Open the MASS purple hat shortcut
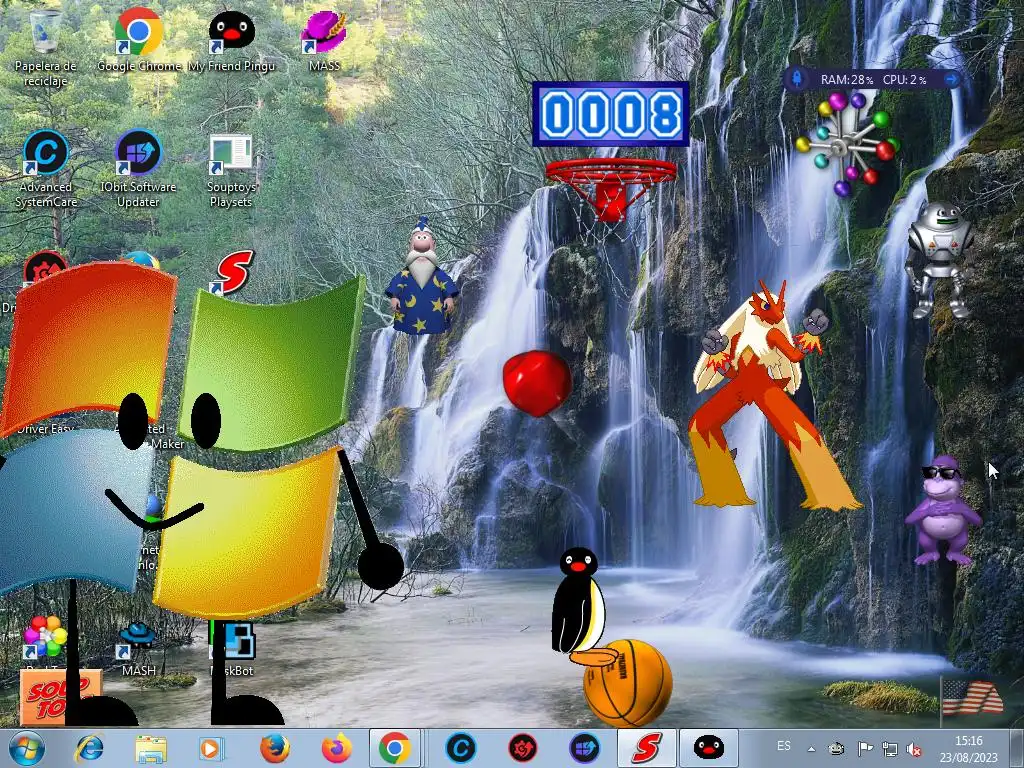Screen dimensions: 1024x768 click(324, 39)
